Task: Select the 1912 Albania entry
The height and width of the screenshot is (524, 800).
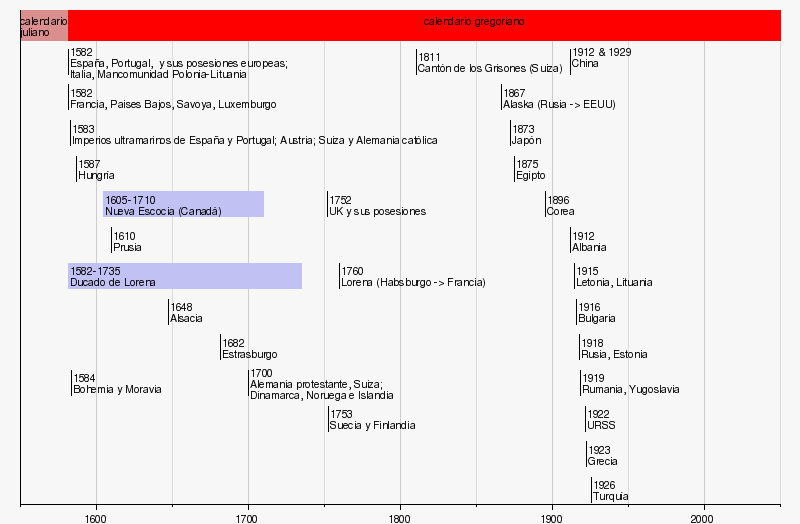Action: click(x=589, y=241)
